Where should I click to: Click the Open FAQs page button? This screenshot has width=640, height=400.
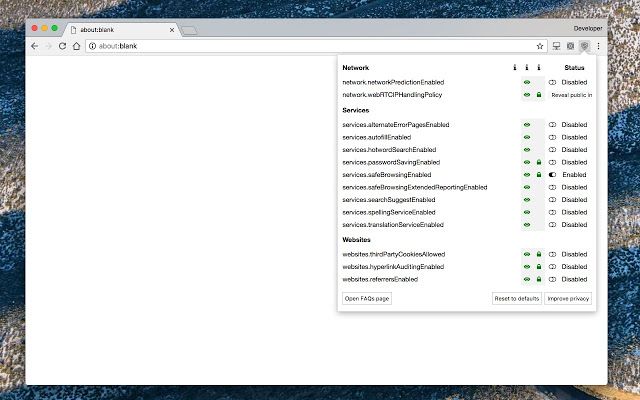(367, 299)
